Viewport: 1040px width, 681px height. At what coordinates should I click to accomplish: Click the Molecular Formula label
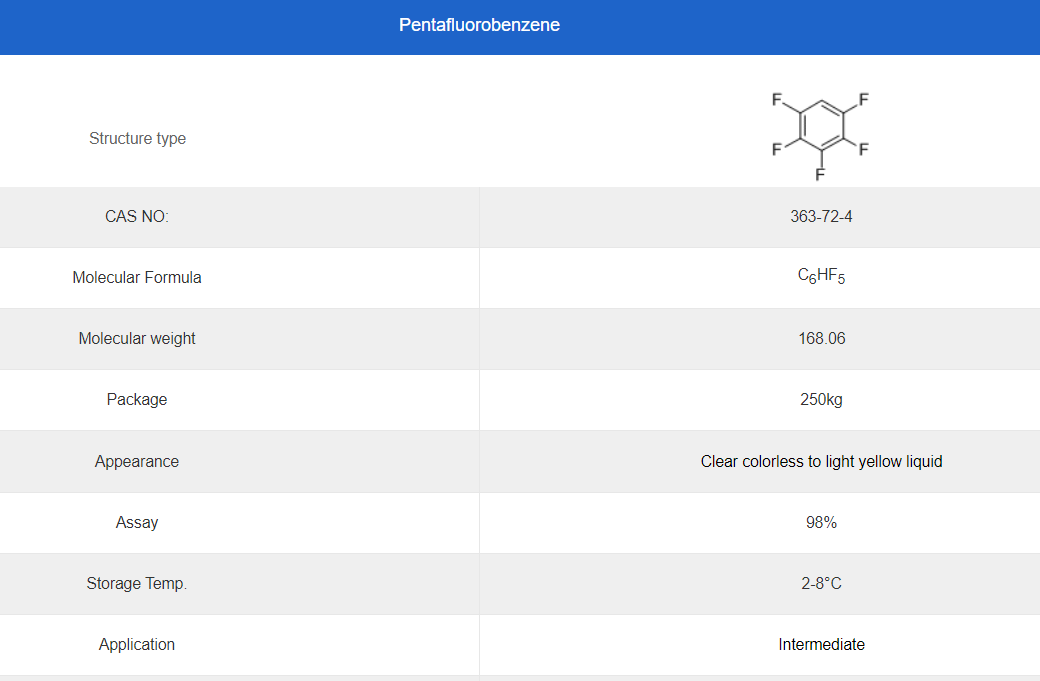137,278
